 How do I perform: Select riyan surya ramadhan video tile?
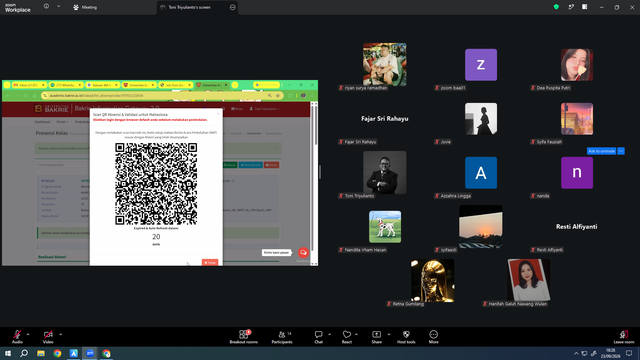384,64
